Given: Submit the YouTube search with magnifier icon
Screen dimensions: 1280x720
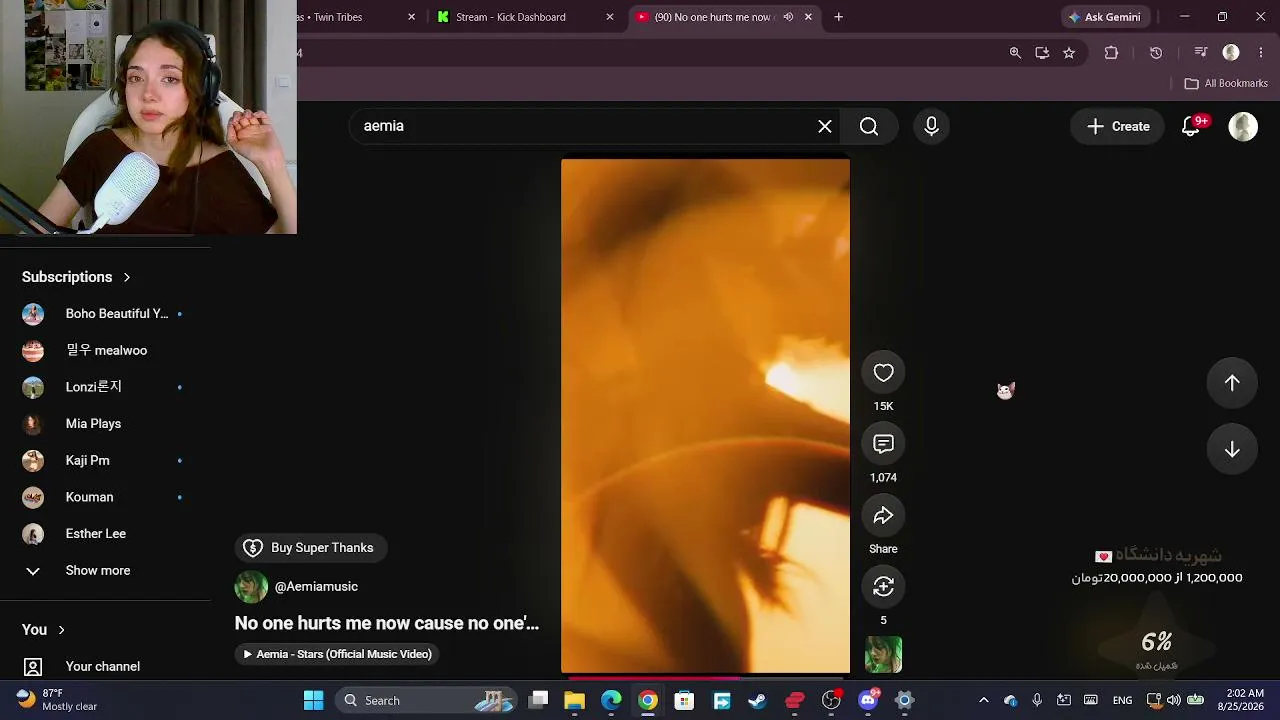Looking at the screenshot, I should click(x=869, y=126).
